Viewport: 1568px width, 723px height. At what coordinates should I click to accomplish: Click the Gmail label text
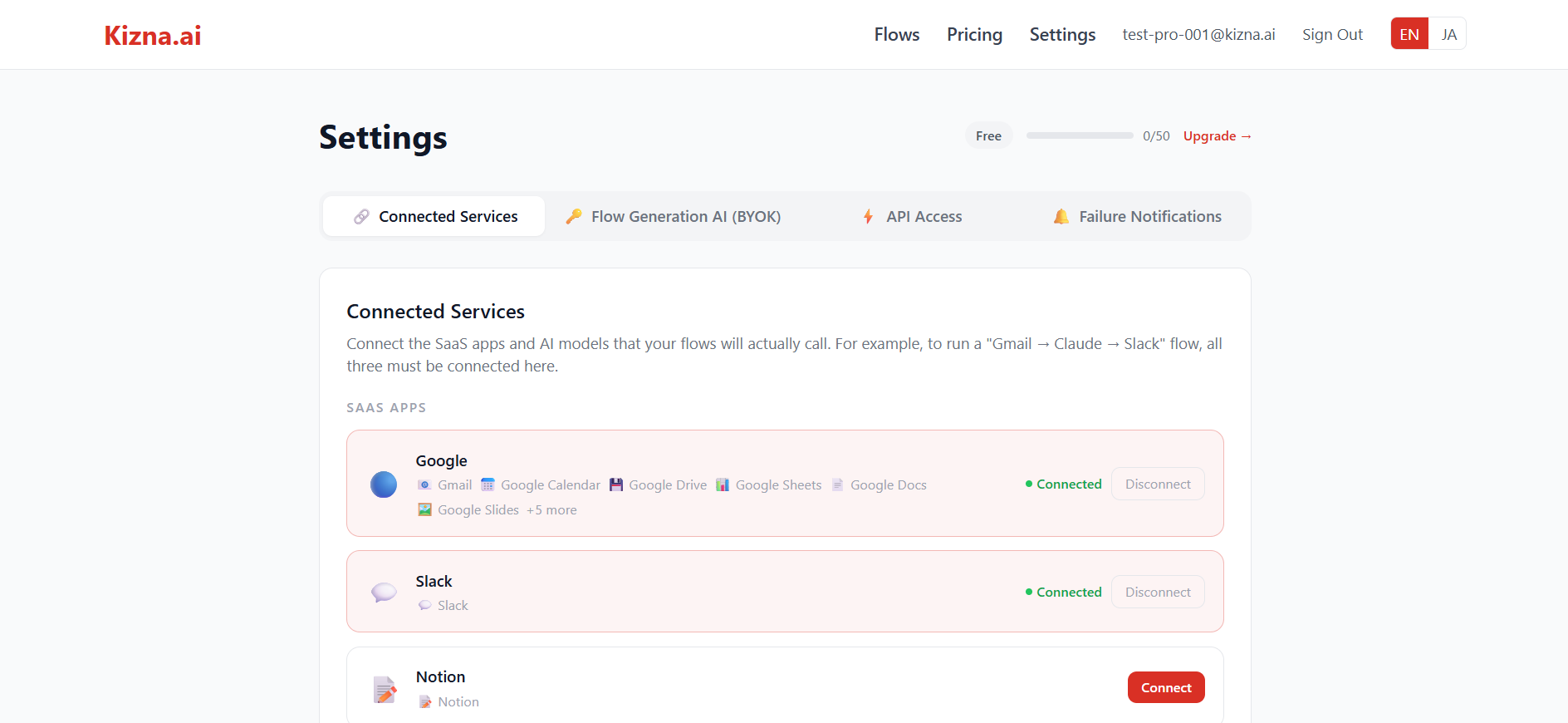tap(454, 484)
